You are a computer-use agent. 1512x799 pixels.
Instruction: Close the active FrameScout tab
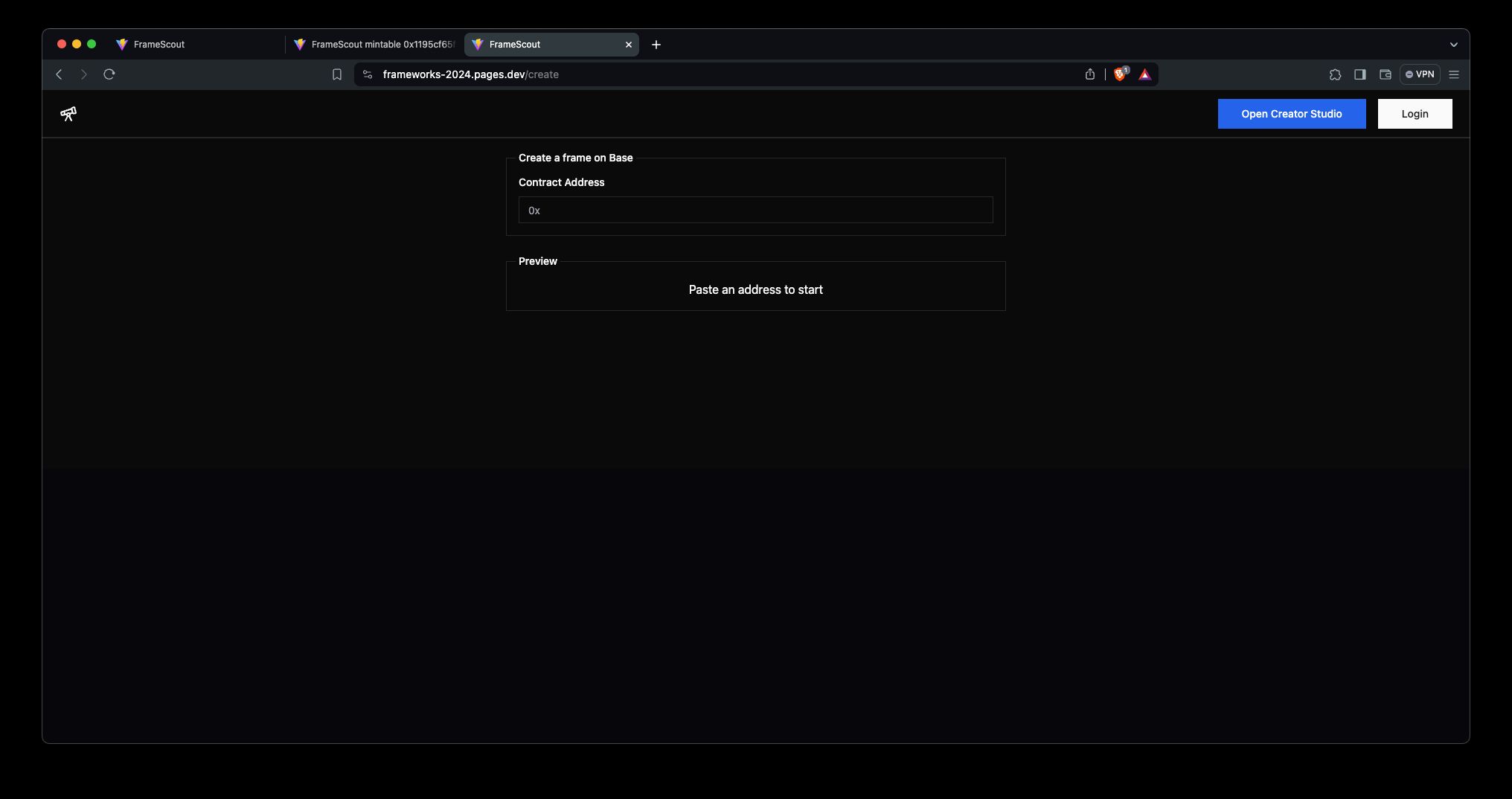(x=629, y=45)
